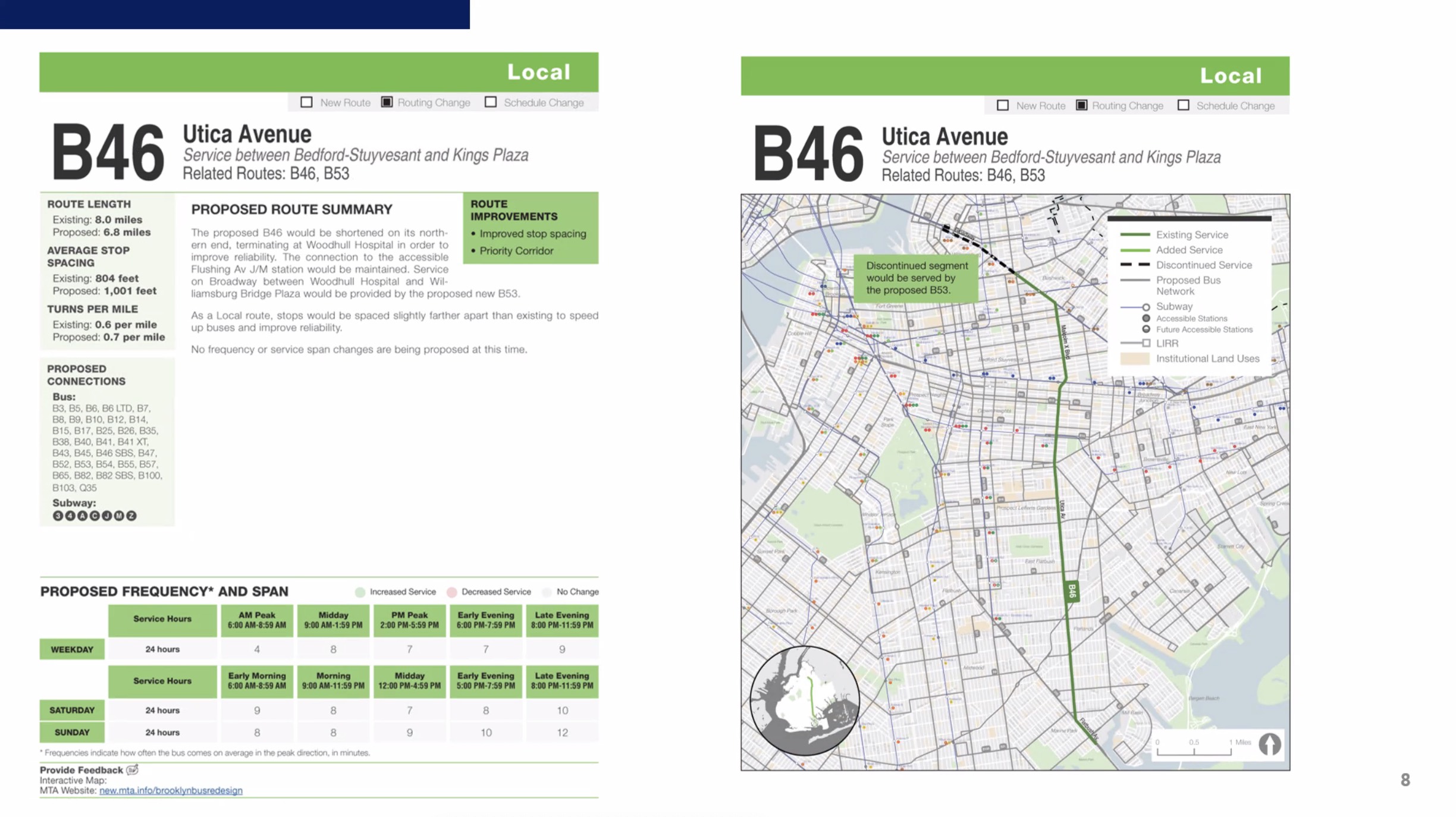The height and width of the screenshot is (817, 1456).
Task: Select the WEEKDAY row label
Action: click(x=72, y=649)
